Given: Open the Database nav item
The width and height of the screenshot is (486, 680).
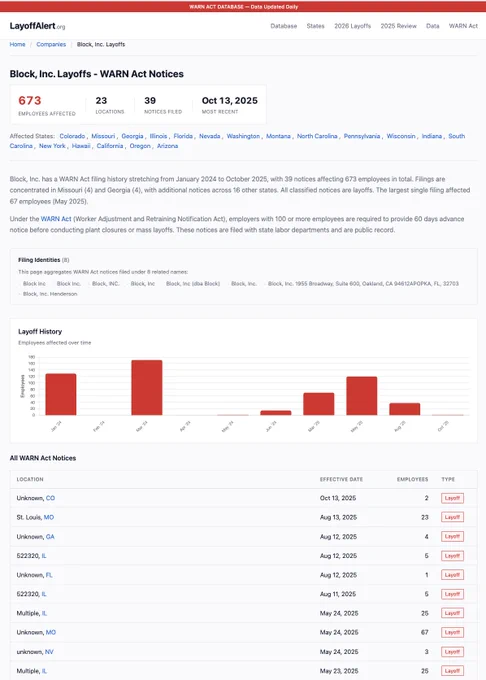Looking at the screenshot, I should coord(284,26).
